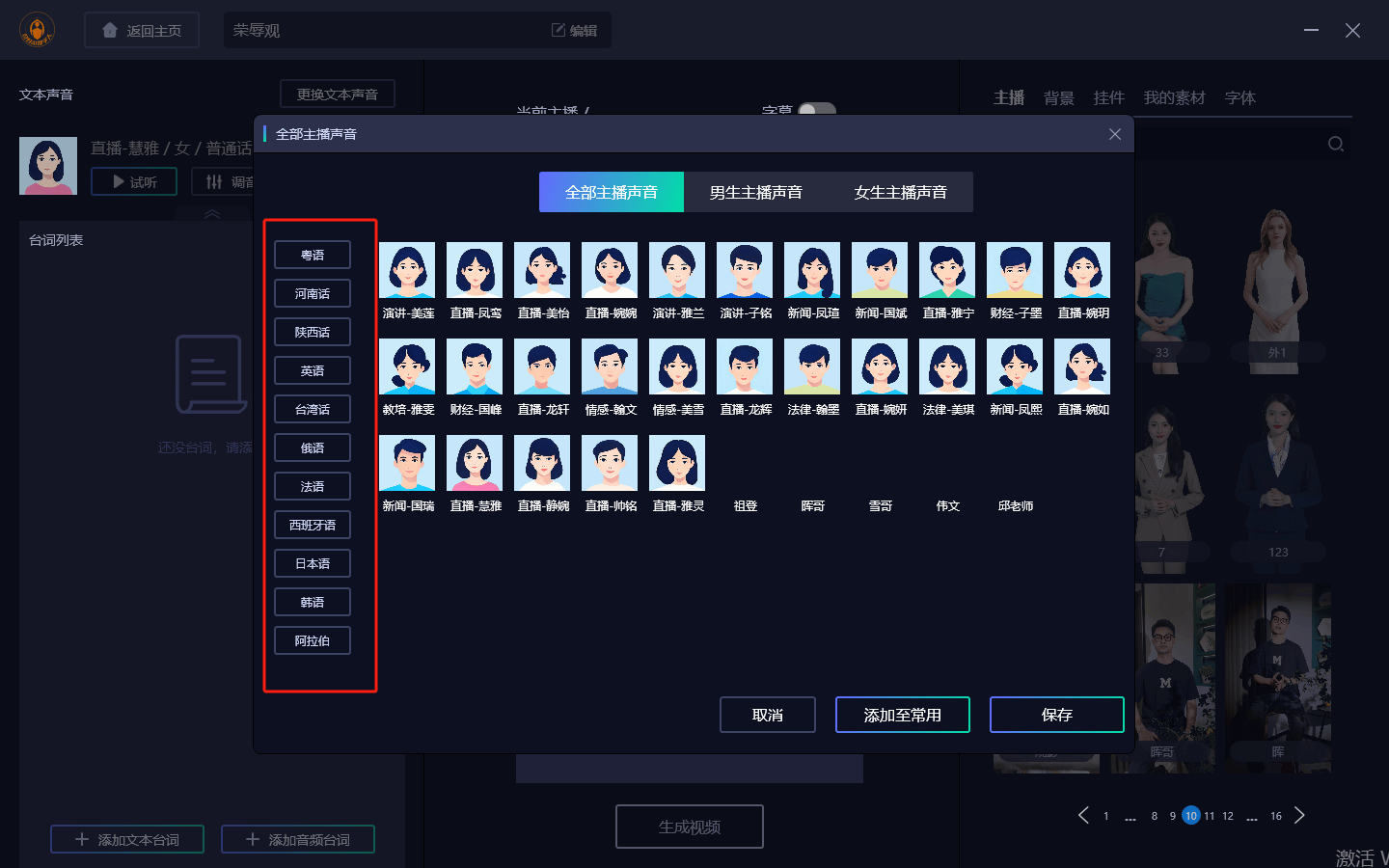Click 返回主页 home button

[142, 31]
